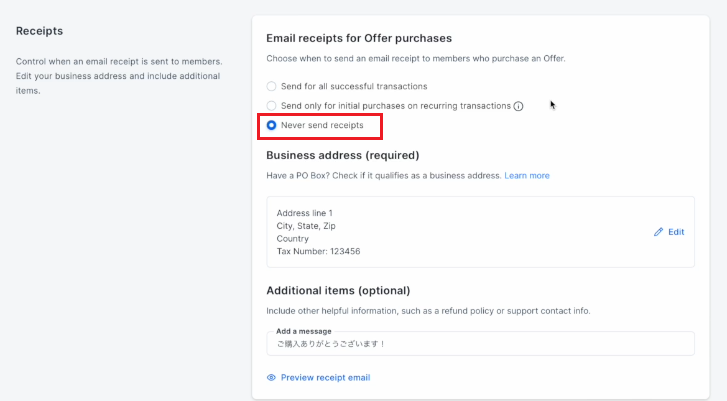This screenshot has width=727, height=401.
Task: Click the "Address line 1" text
Action: 305,213
